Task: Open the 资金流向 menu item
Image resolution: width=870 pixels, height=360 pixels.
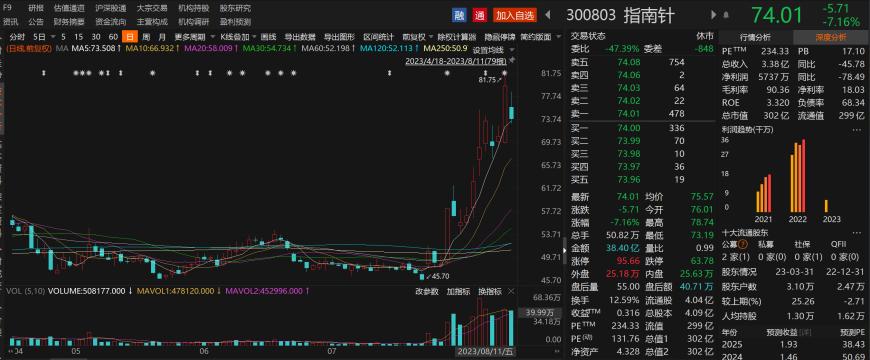Action: pyautogui.click(x=110, y=22)
